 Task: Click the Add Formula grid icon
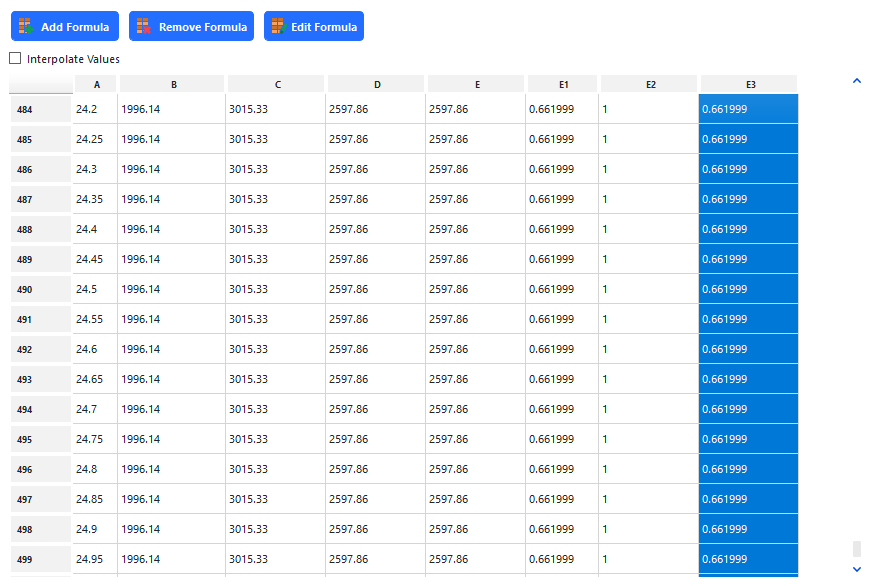tap(26, 27)
